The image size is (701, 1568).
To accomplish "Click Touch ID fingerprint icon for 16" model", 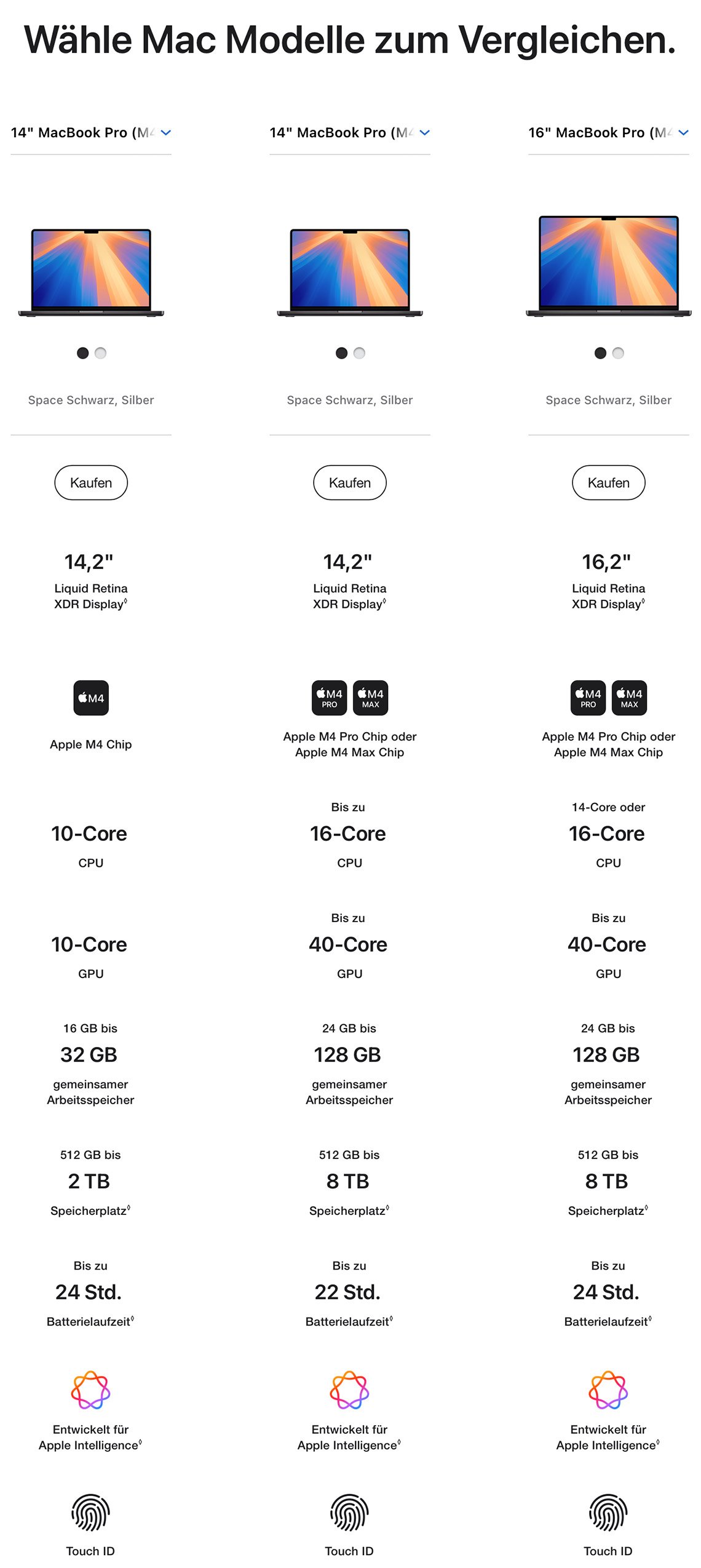I will coord(608,1512).
